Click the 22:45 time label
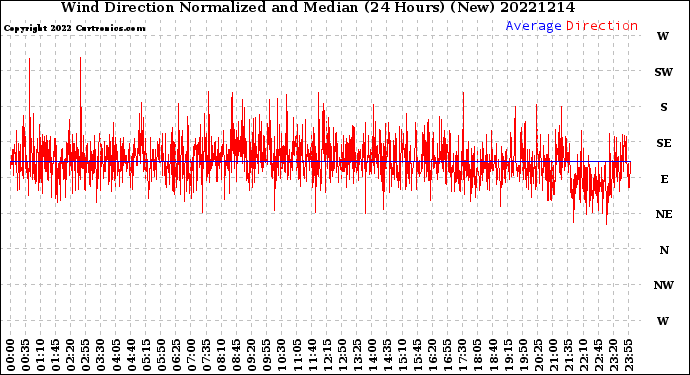 (598, 355)
